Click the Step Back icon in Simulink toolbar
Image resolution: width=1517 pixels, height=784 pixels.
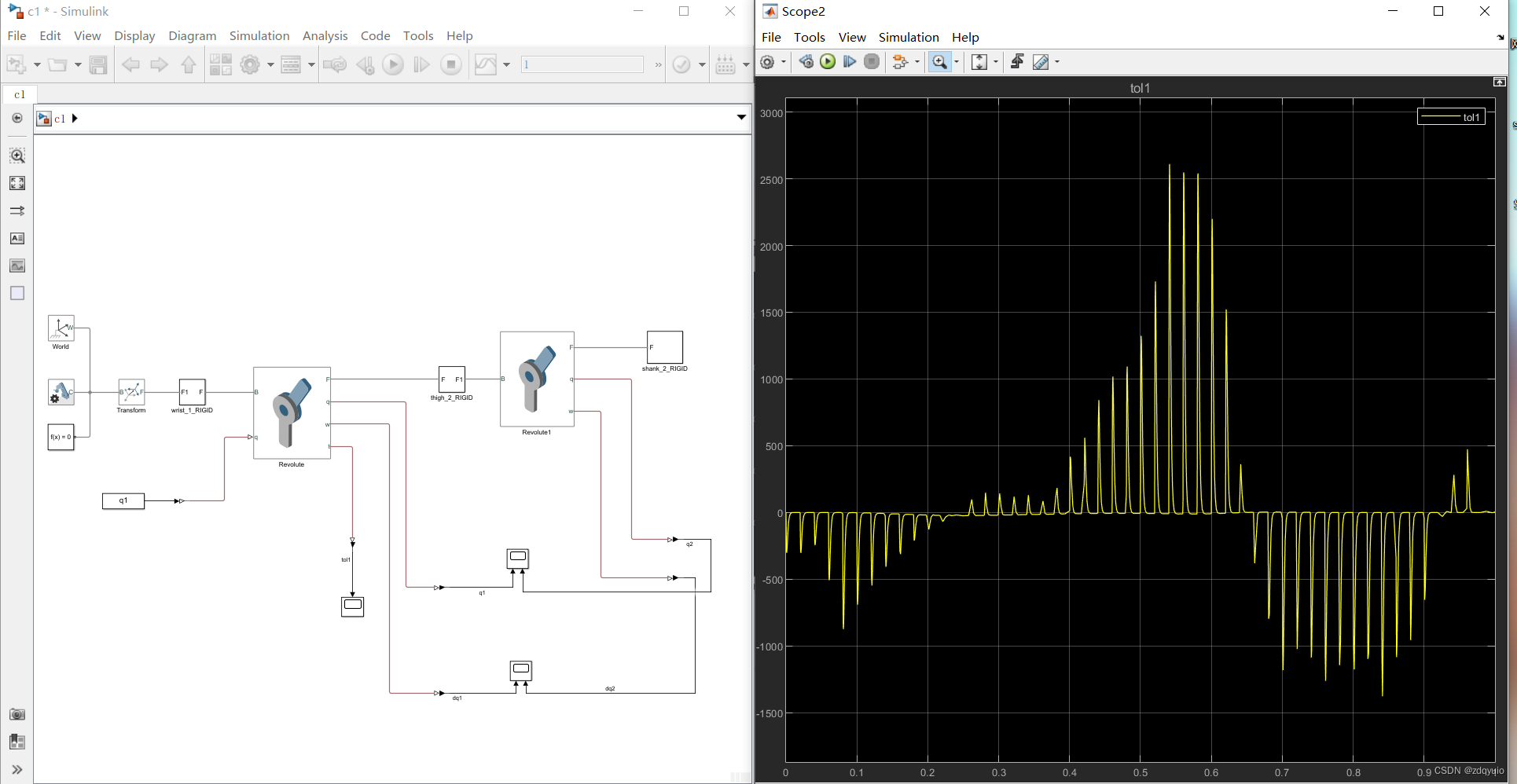pyautogui.click(x=365, y=64)
